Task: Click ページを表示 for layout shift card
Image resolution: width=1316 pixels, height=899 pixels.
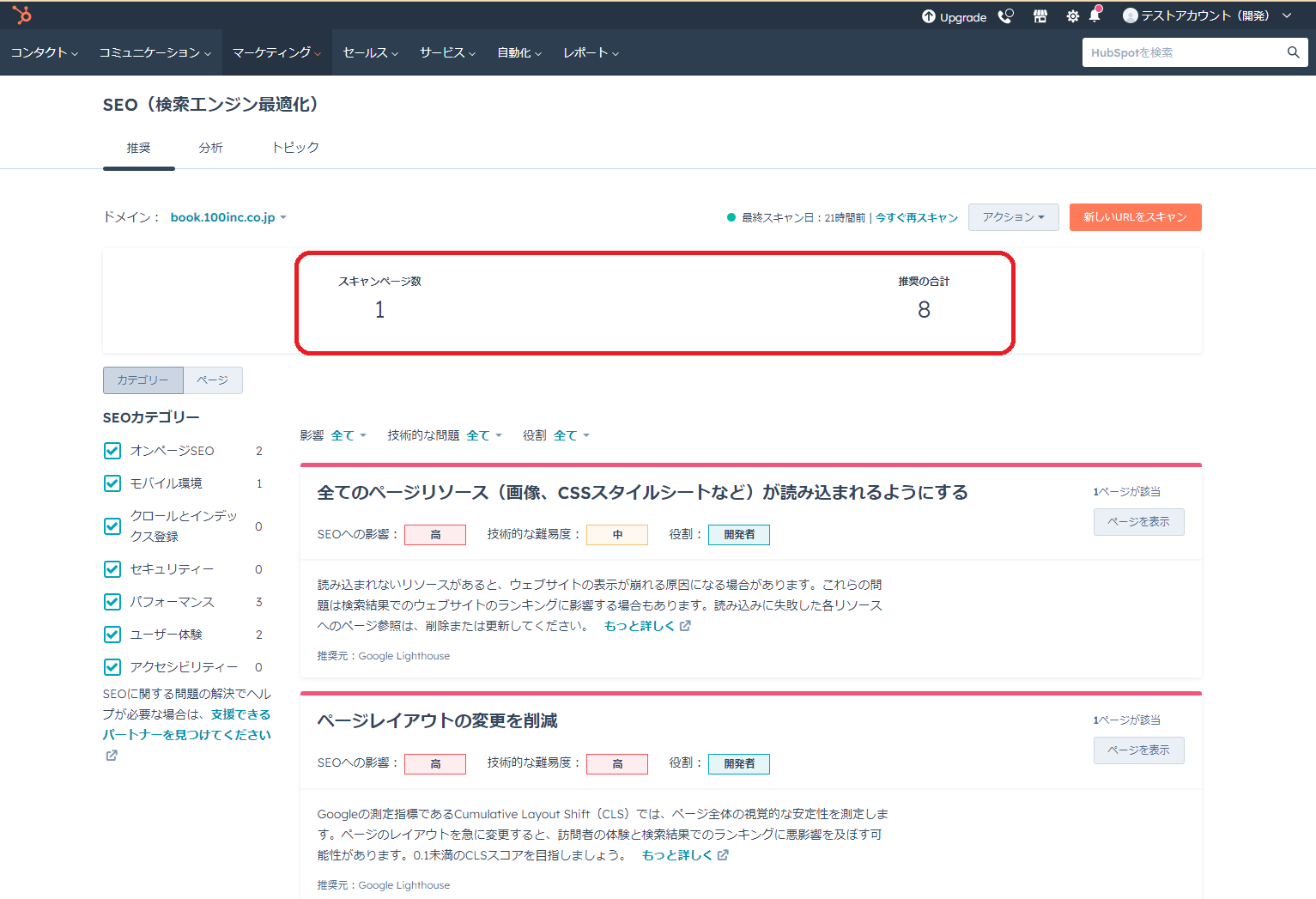Action: click(x=1139, y=750)
